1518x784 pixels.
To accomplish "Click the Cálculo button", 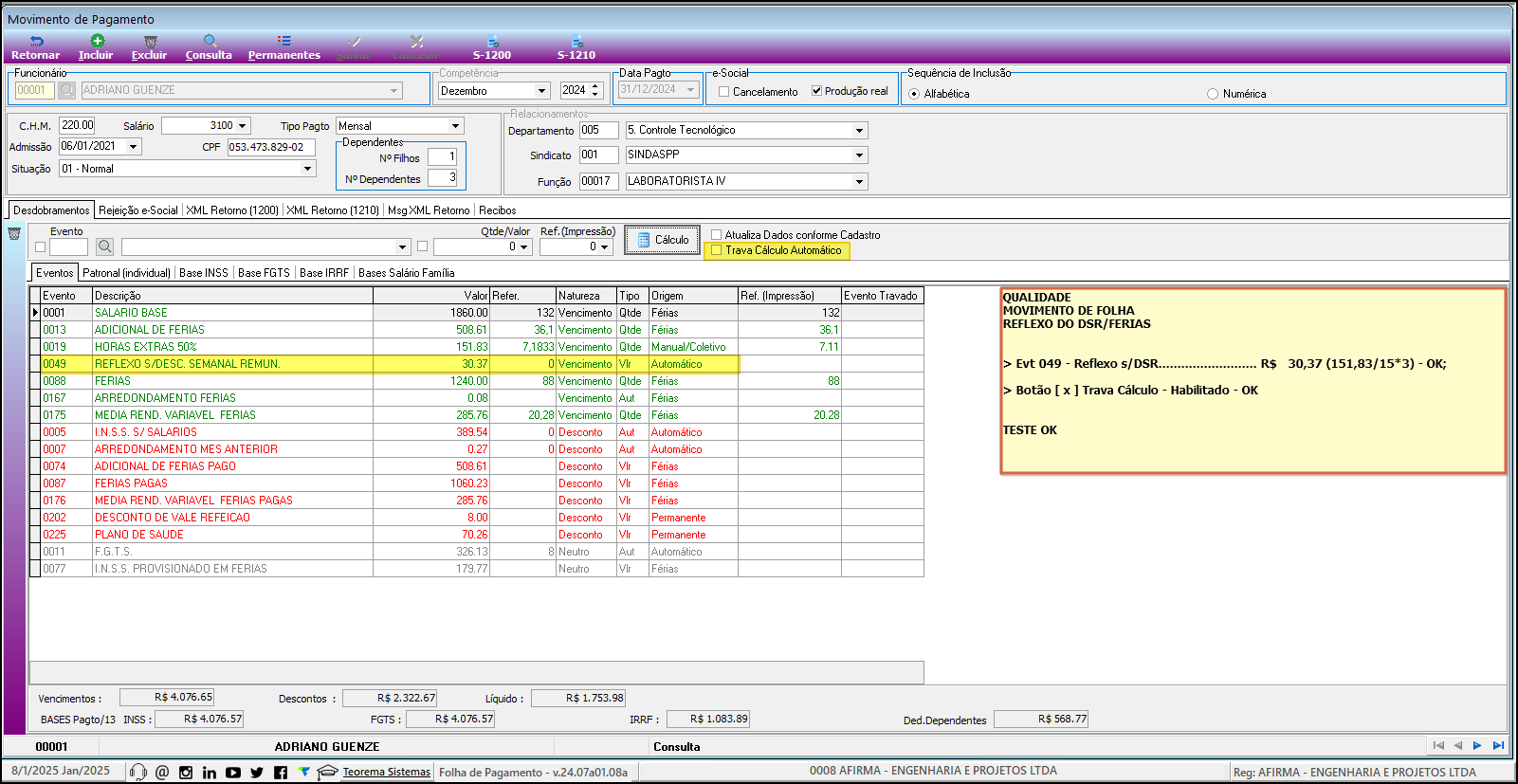I will tap(662, 240).
